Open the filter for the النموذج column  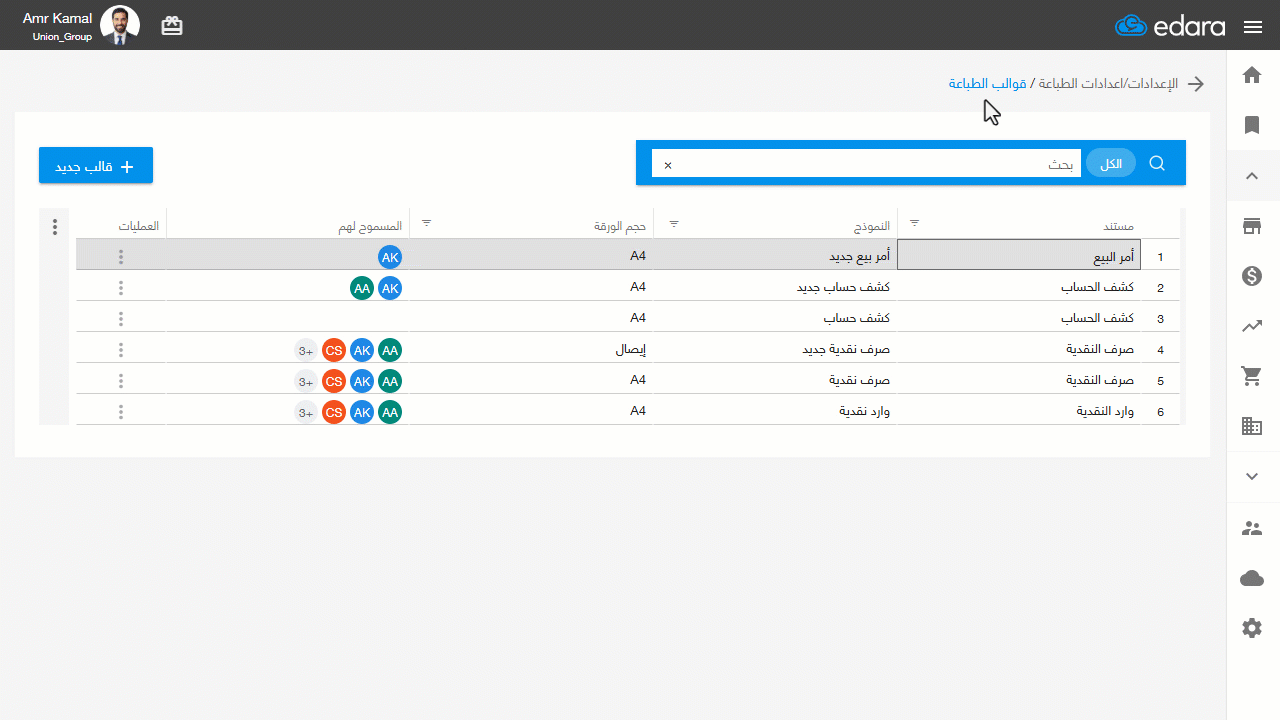pos(673,223)
